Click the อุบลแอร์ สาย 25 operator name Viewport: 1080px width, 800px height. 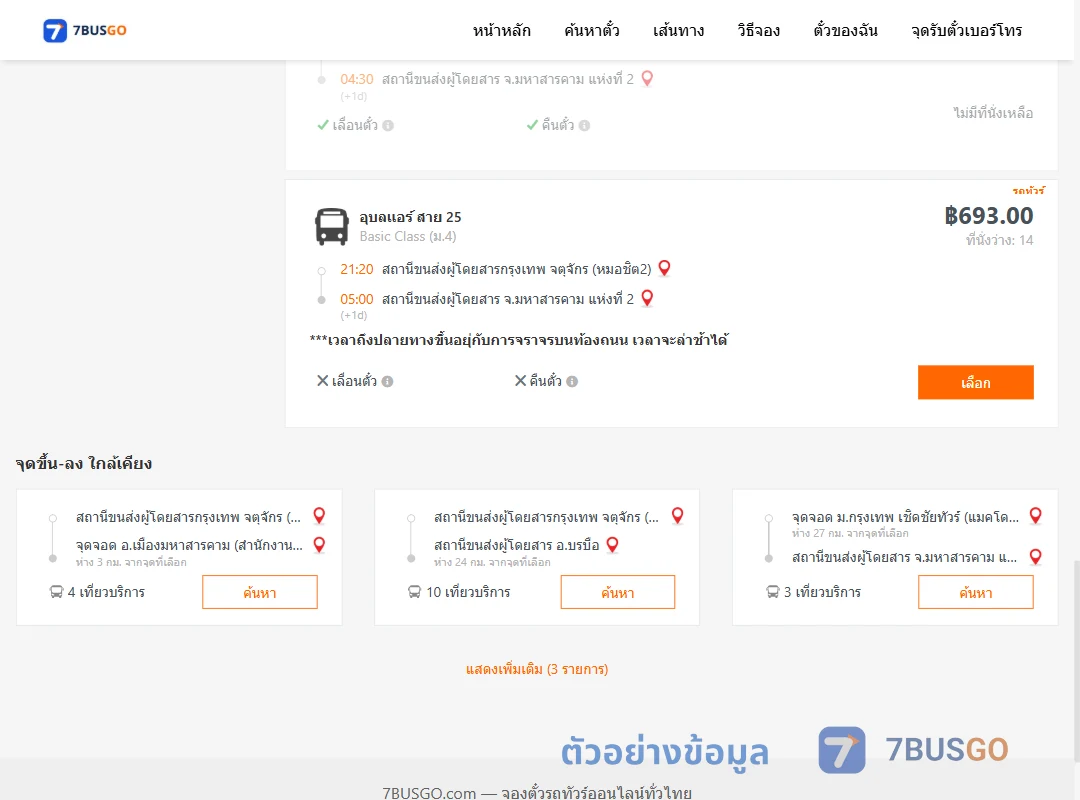click(x=411, y=217)
